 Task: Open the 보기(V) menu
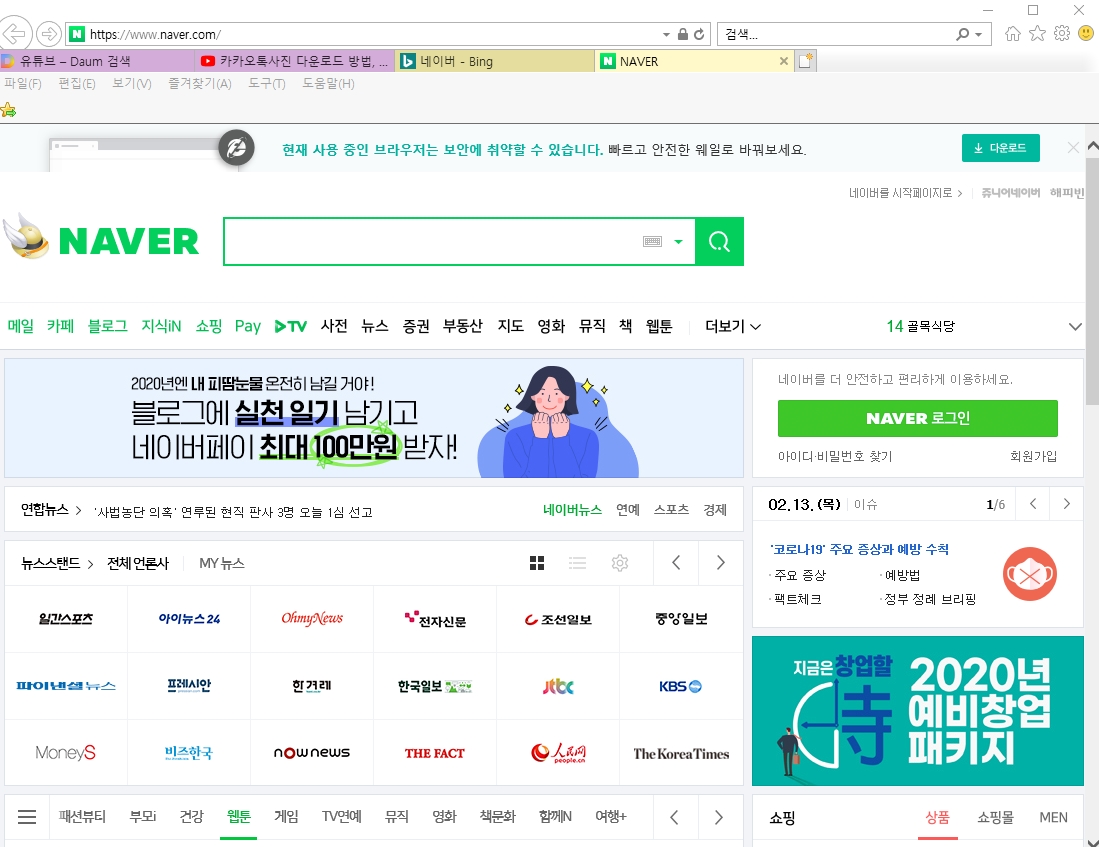pos(132,83)
